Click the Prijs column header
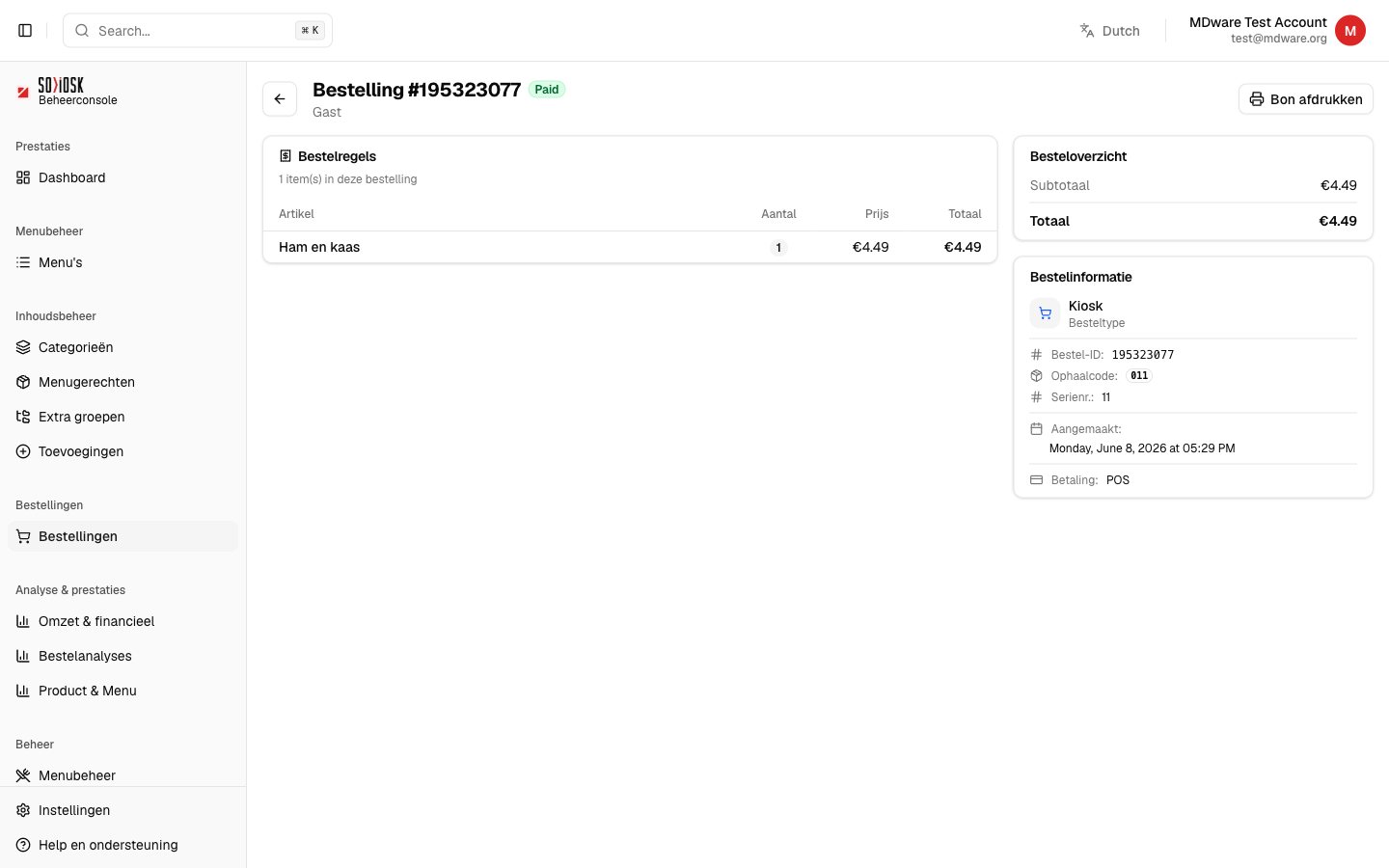The image size is (1389, 868). pos(877,214)
